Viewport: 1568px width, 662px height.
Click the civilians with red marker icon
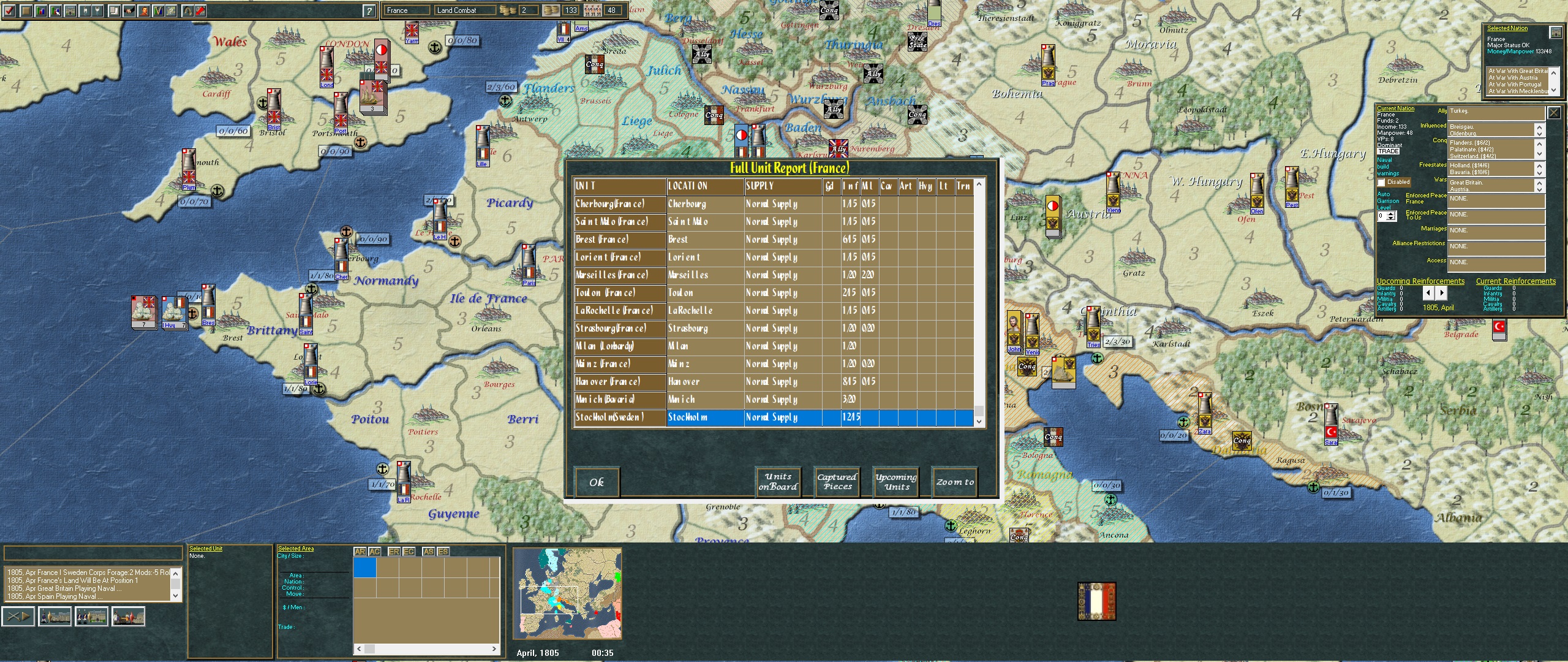129,616
